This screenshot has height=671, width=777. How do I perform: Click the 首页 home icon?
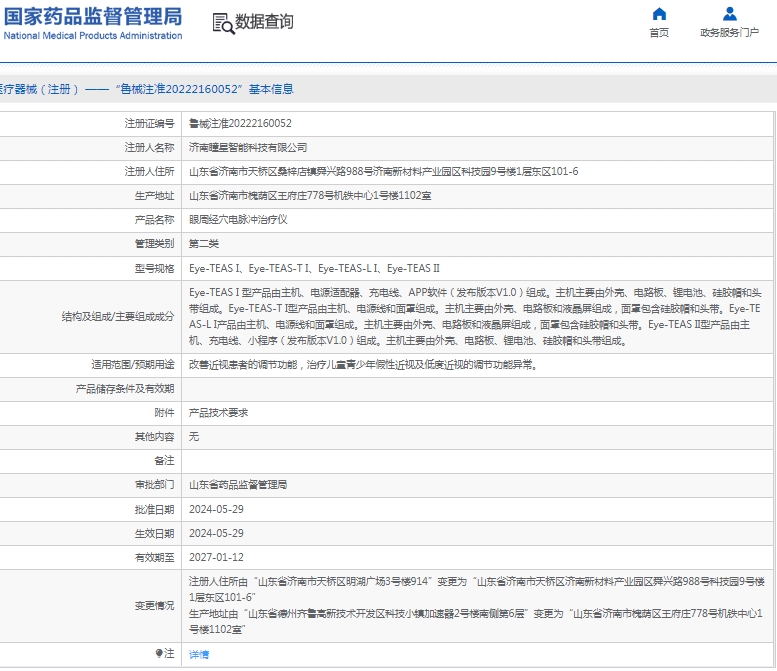(659, 13)
